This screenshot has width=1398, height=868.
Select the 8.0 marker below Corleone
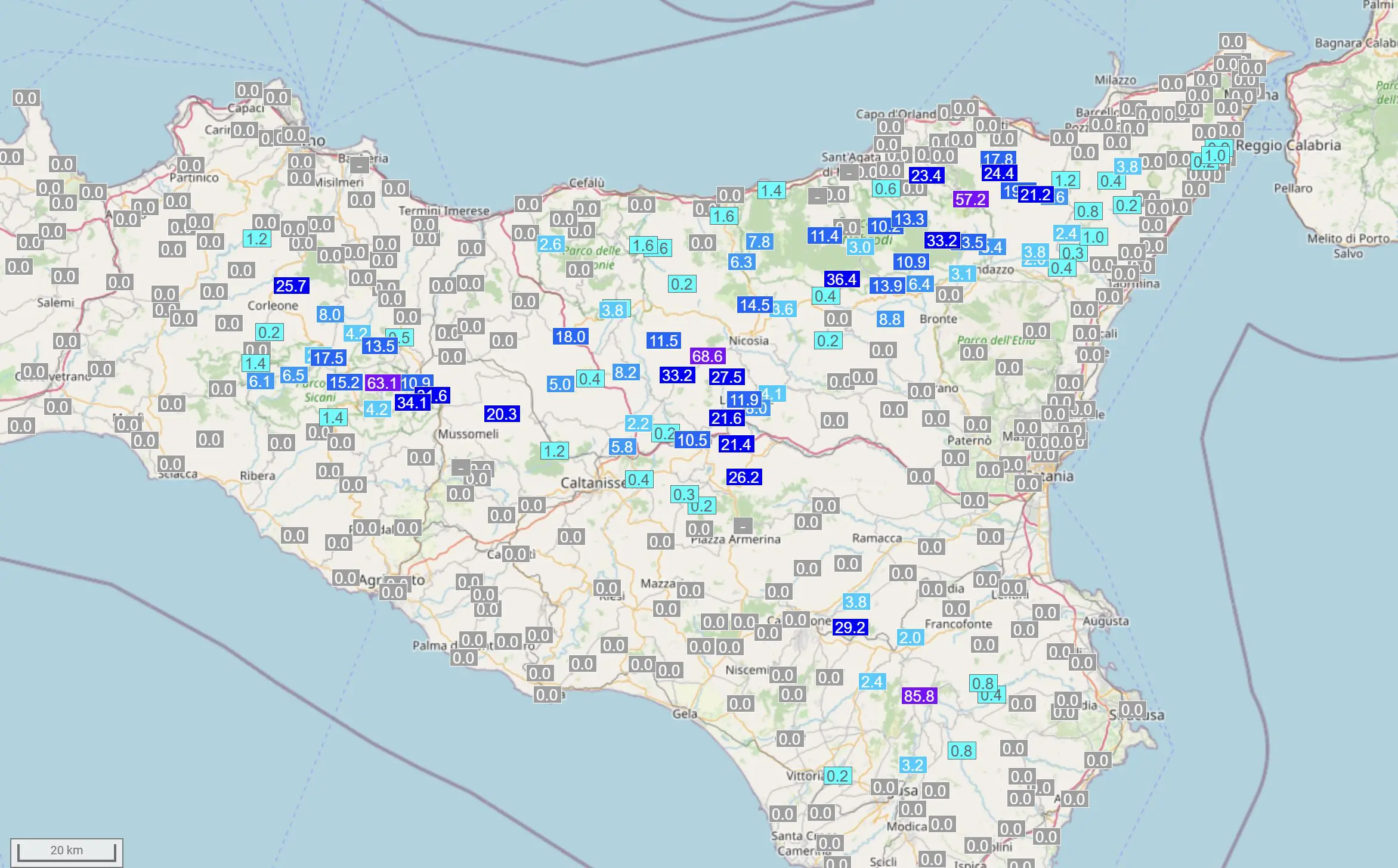pyautogui.click(x=330, y=315)
